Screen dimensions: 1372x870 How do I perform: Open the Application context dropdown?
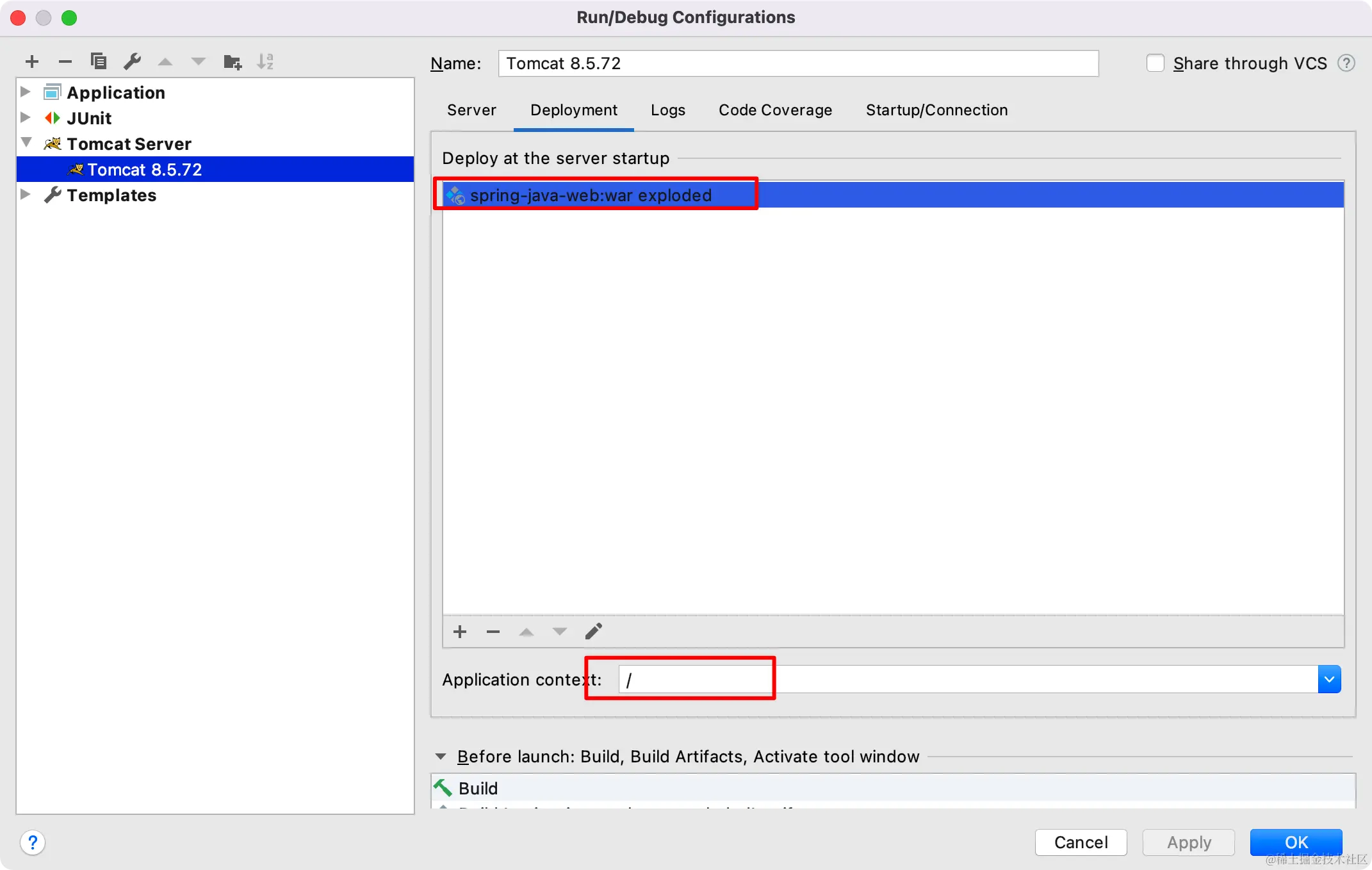pyautogui.click(x=1329, y=679)
